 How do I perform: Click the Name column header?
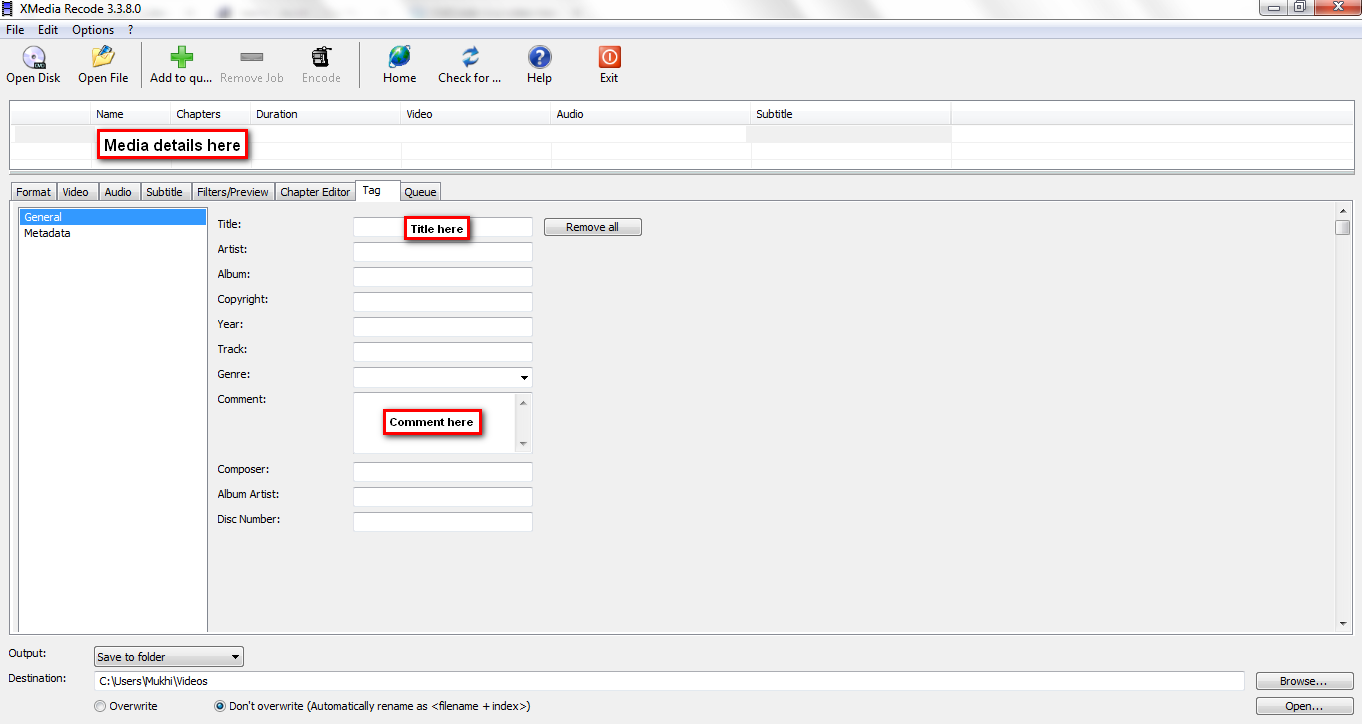click(x=131, y=114)
